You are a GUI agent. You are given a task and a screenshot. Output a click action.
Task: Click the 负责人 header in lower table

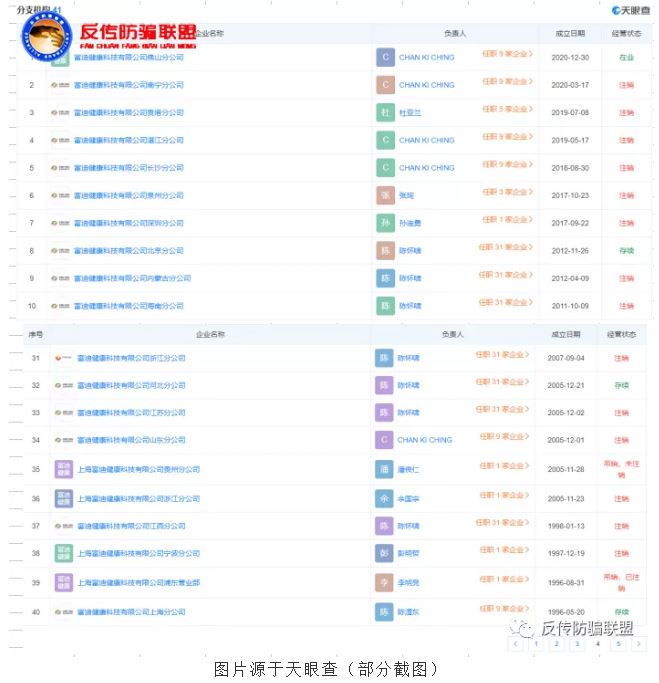click(453, 335)
